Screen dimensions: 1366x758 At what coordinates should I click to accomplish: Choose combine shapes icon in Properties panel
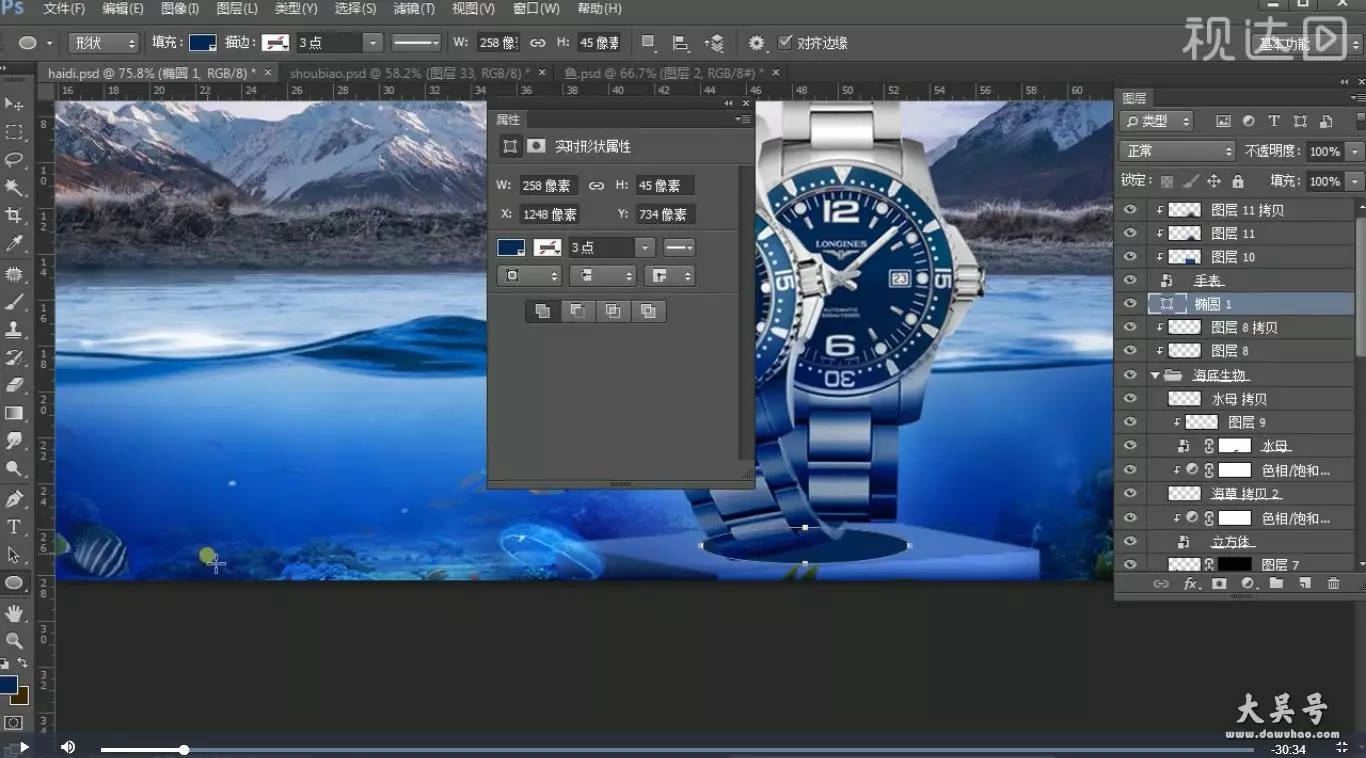pos(542,311)
